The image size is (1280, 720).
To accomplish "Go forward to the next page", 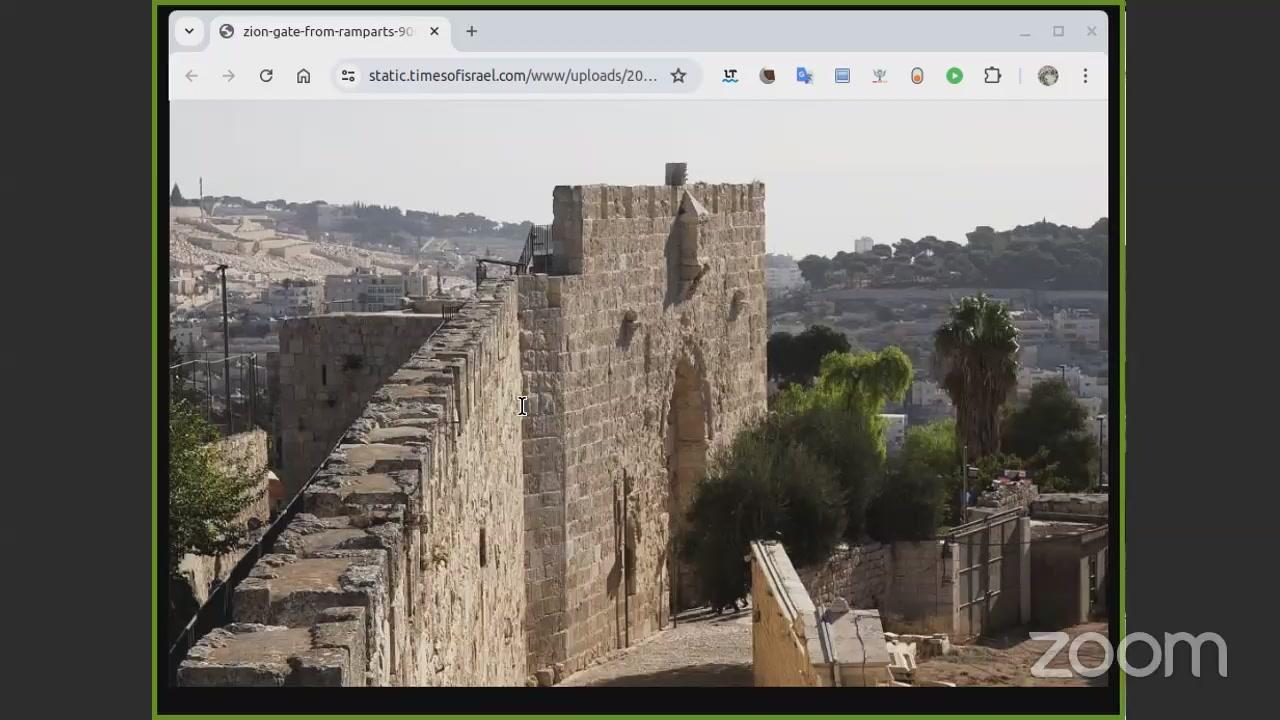I will (x=229, y=76).
